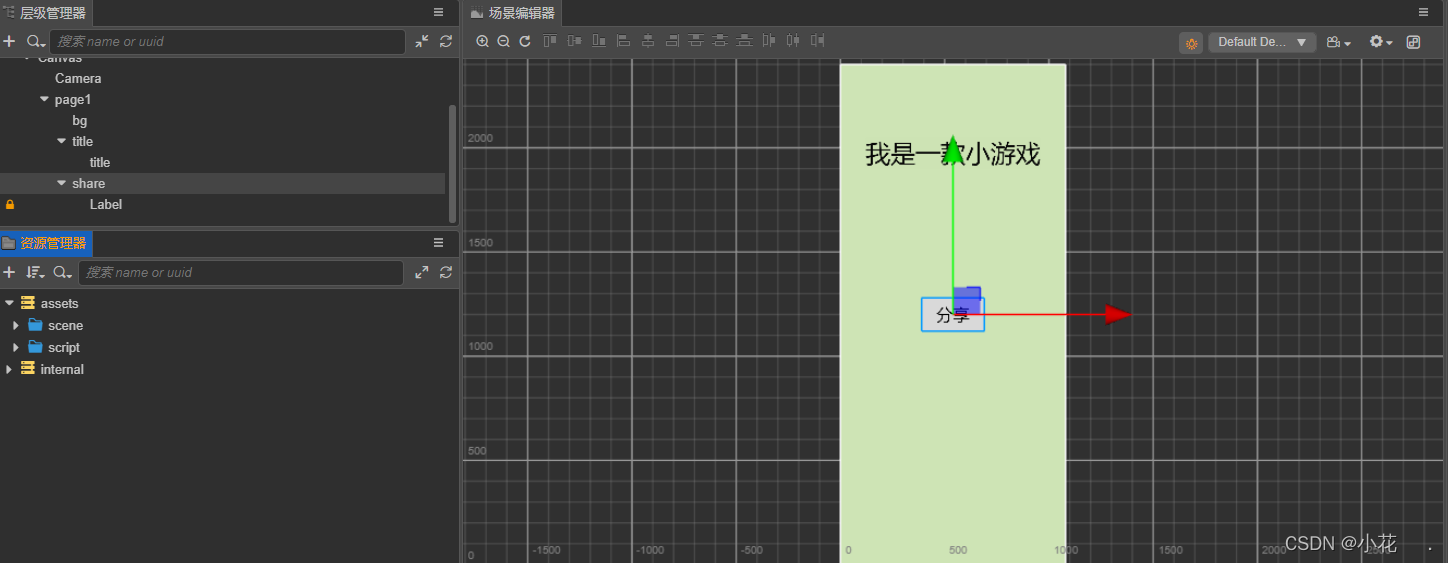Select the child title node
1448x563 pixels.
point(100,162)
